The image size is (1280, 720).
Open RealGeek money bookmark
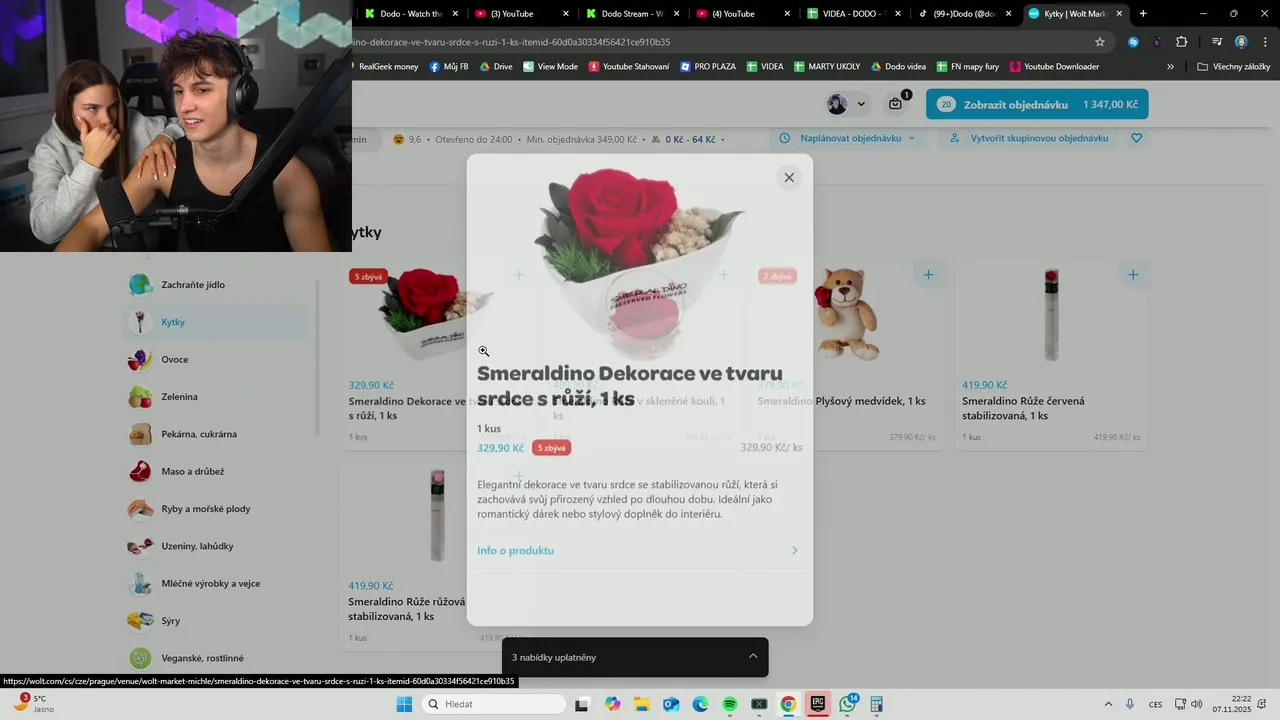(x=384, y=67)
